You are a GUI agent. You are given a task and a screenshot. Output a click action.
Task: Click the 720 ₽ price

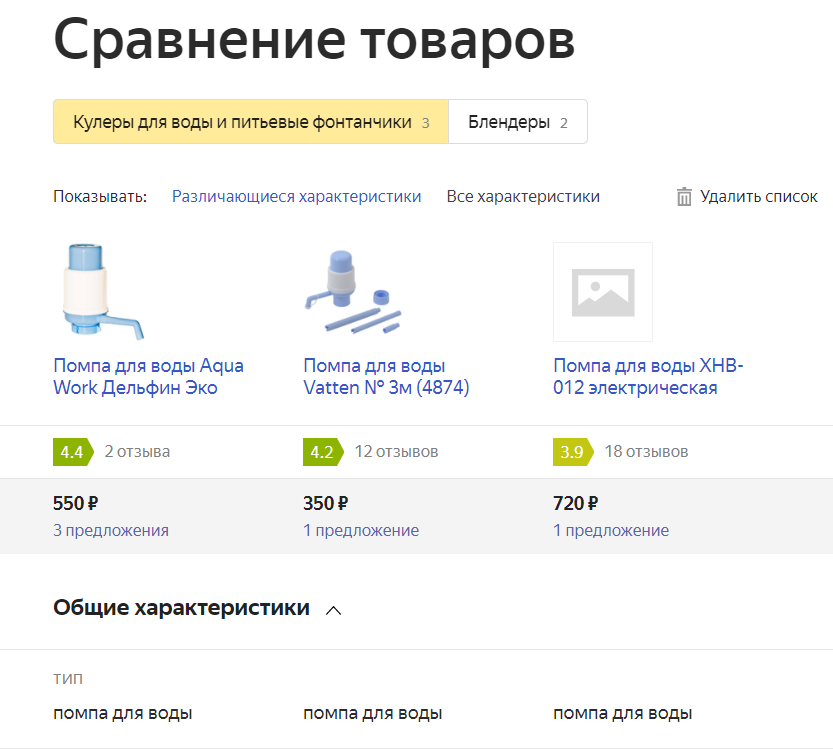point(575,503)
